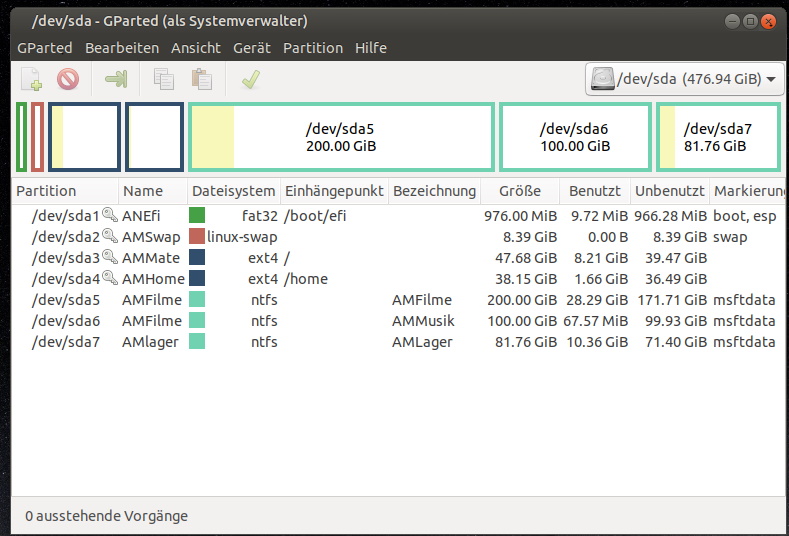Click the resize/move arrow icon
This screenshot has width=789, height=536.
[x=116, y=79]
